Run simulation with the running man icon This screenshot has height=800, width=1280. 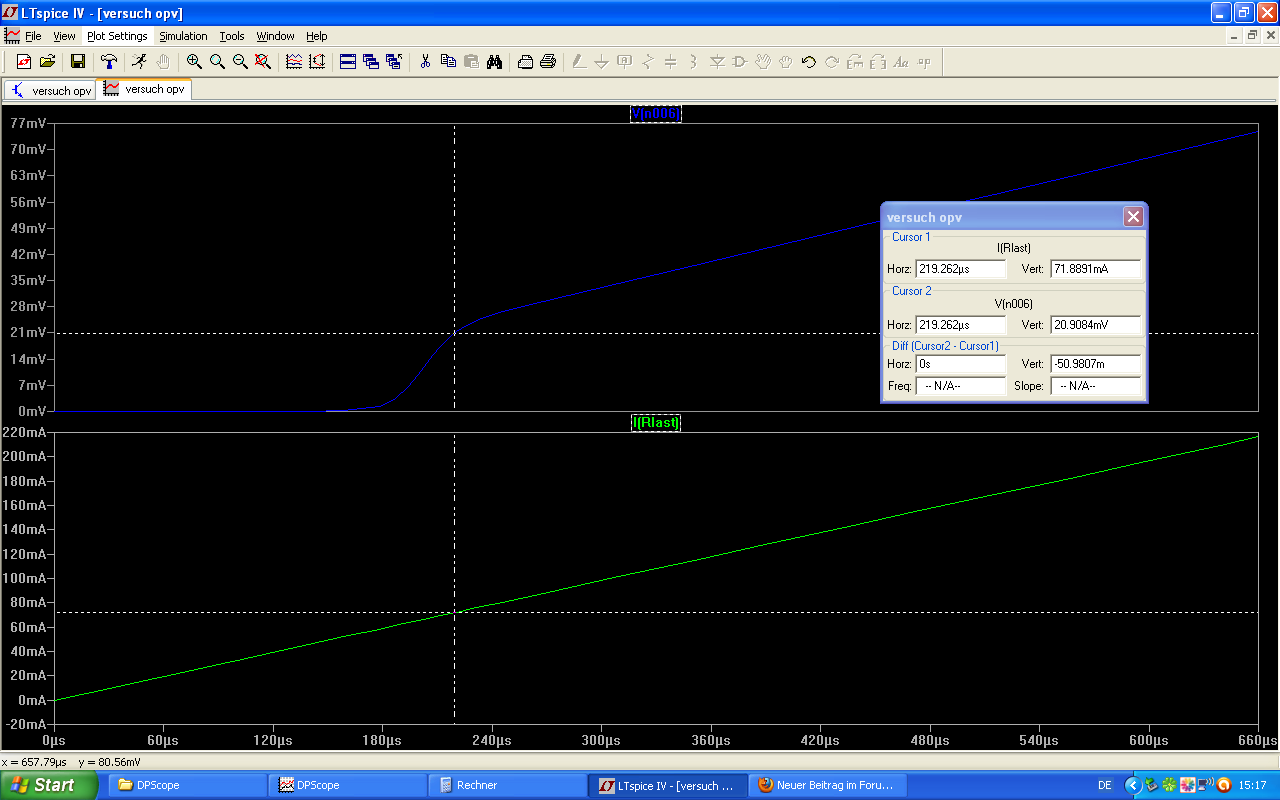point(139,62)
